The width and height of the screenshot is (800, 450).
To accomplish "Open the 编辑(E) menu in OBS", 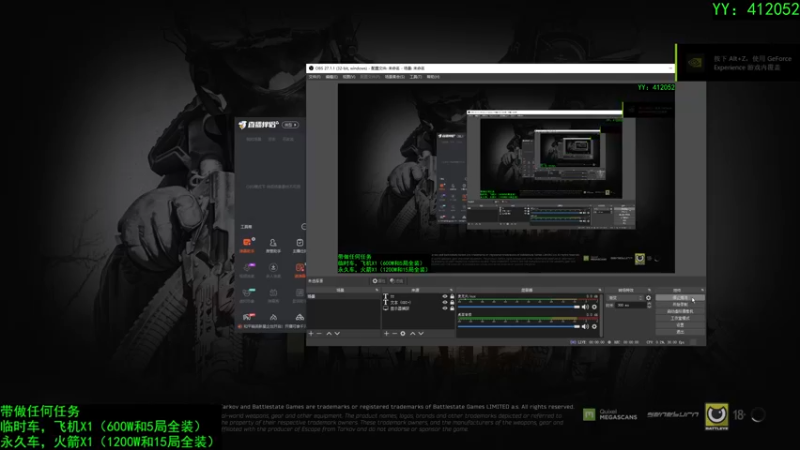I will coord(332,77).
